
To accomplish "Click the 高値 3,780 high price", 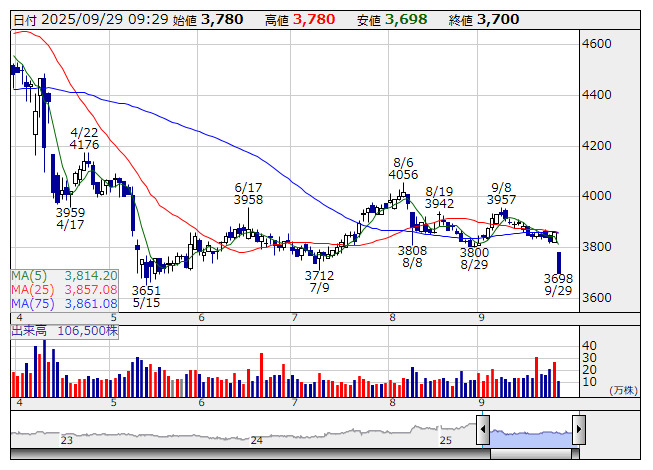I will [x=300, y=20].
